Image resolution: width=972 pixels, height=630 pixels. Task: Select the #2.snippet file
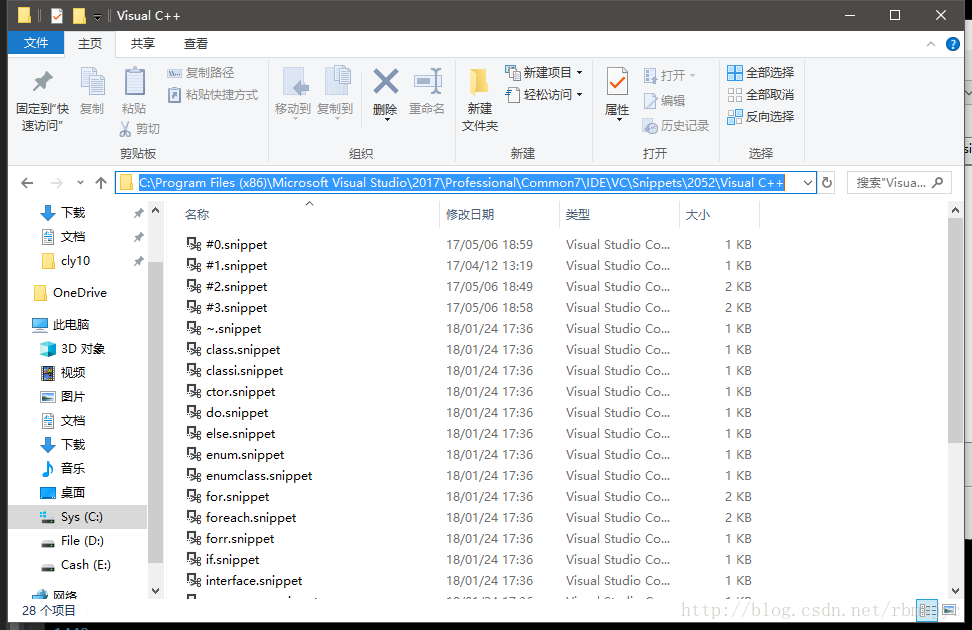[227, 286]
